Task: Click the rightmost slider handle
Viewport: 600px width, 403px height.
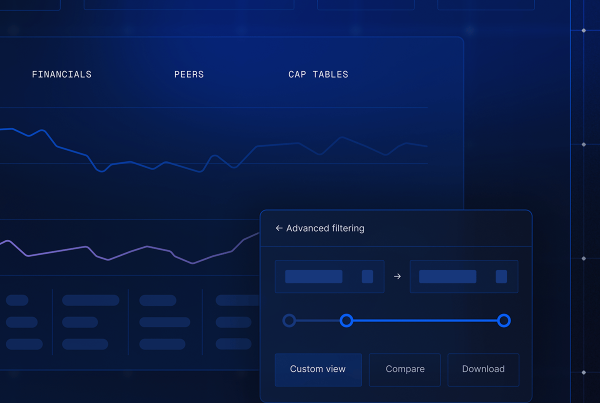Action: [504, 320]
